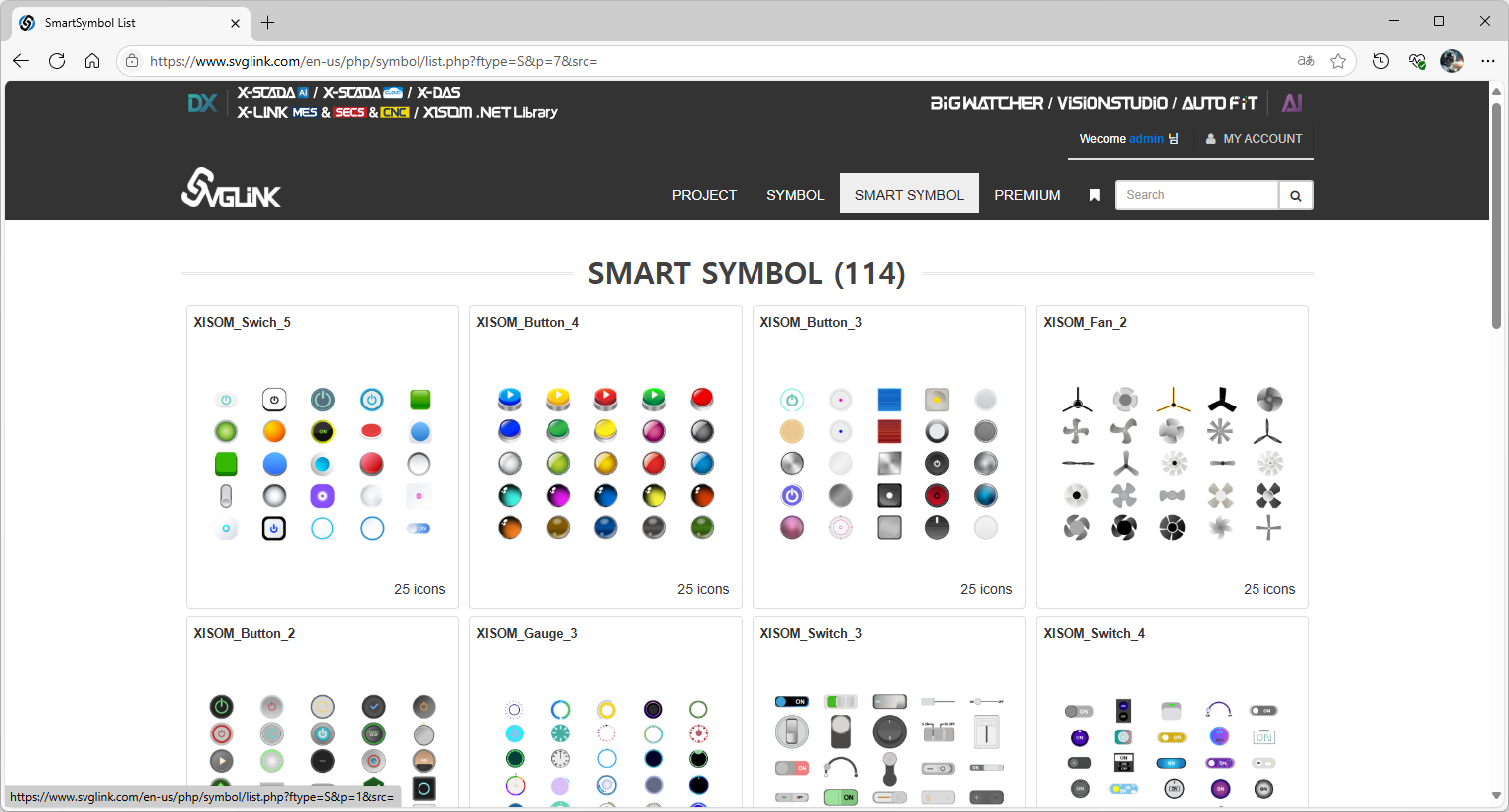Click XISOM_Switch_3 switches thumbnail
Screen dimensions: 1509x812
[x=889, y=749]
